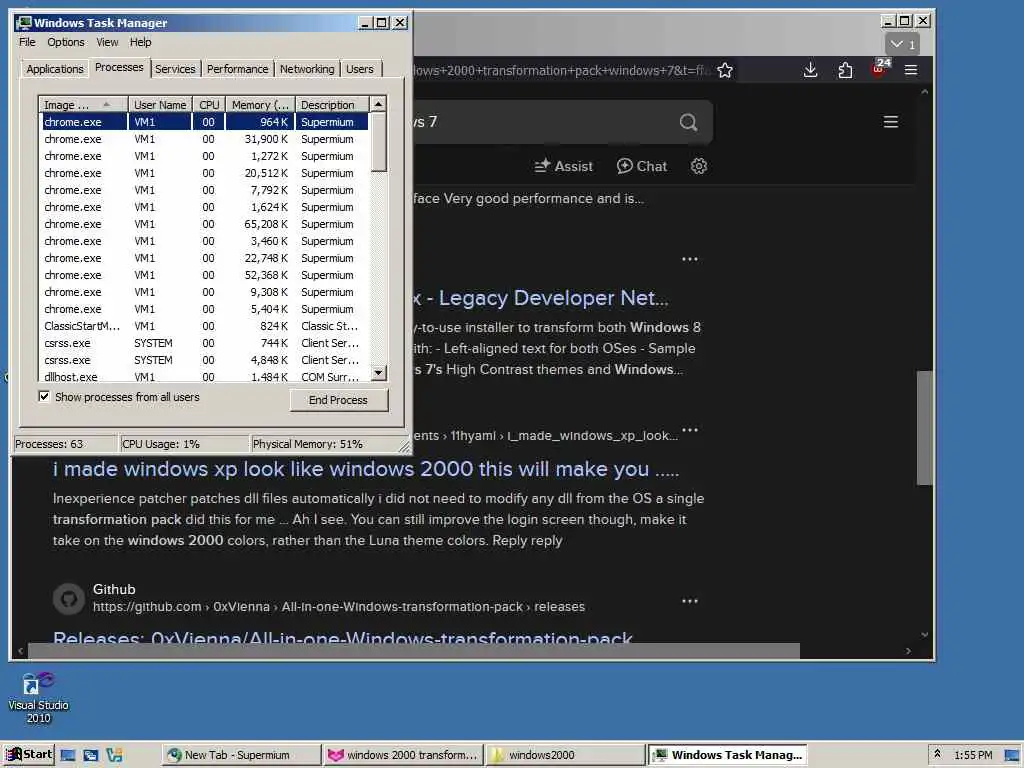Click the Show Desktop quick launch icon

(68, 755)
